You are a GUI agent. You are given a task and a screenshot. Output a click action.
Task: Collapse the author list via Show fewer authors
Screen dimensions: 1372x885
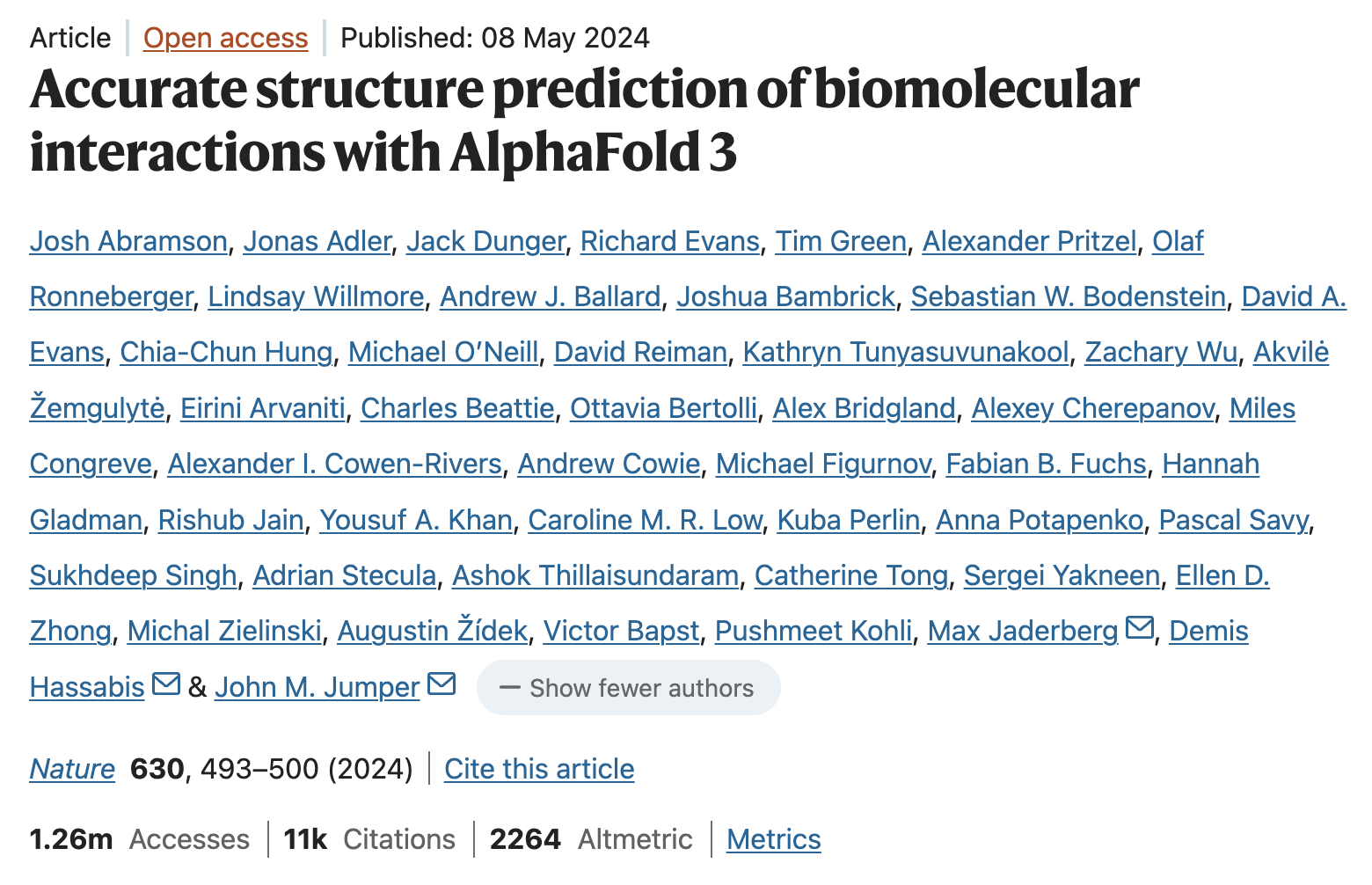628,687
